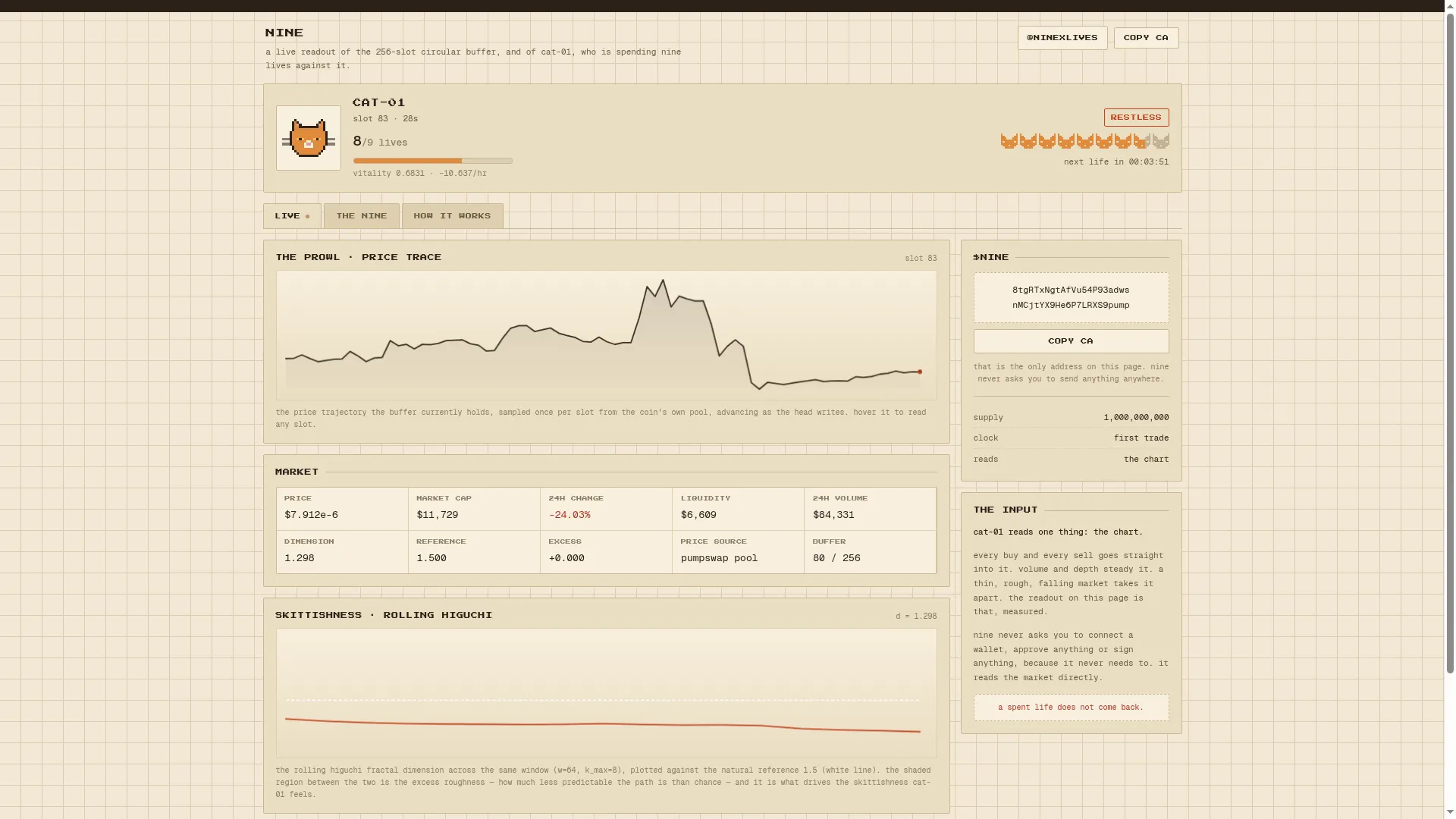This screenshot has height=819, width=1456.
Task: Click the fifth orange cat life icon
Action: tap(1084, 141)
